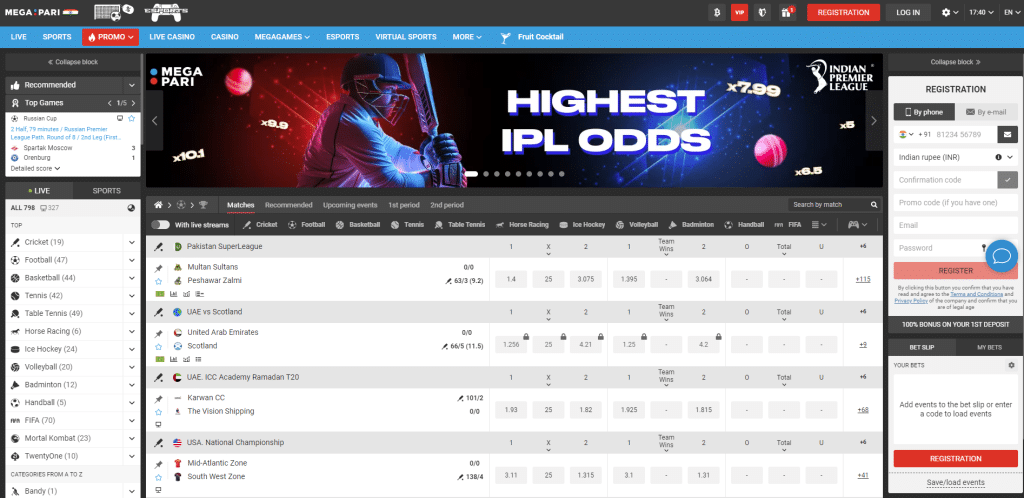Click the VIP badge icon
1024x498 pixels.
point(739,12)
